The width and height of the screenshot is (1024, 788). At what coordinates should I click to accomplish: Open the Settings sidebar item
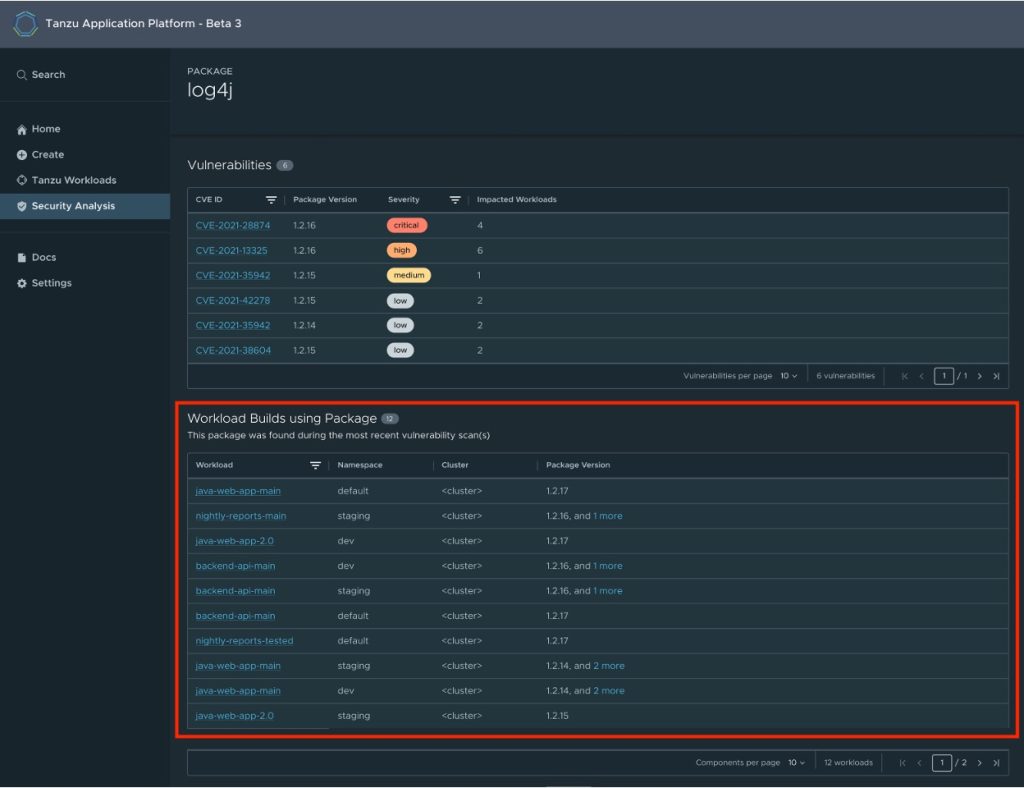click(51, 283)
